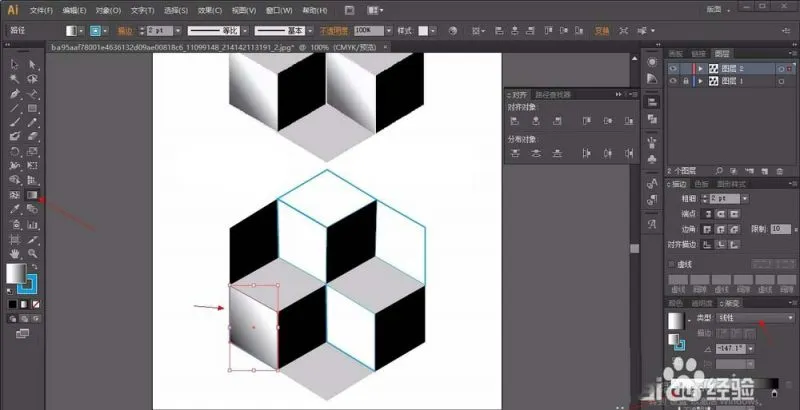Select the Direct Selection tool (white arrow)
Viewport: 800px width, 410px height.
[32, 64]
